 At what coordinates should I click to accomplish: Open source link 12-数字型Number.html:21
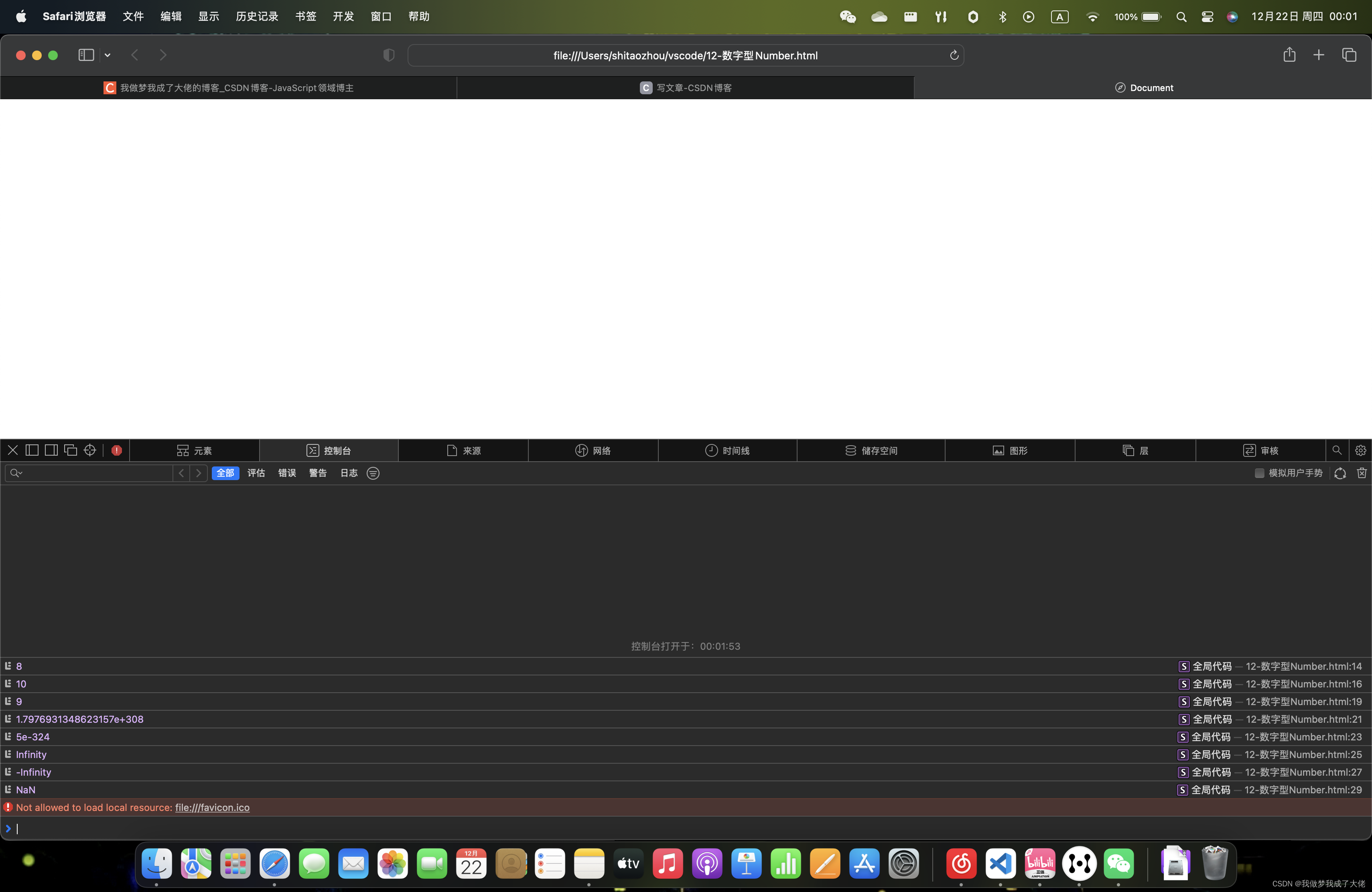[1304, 719]
